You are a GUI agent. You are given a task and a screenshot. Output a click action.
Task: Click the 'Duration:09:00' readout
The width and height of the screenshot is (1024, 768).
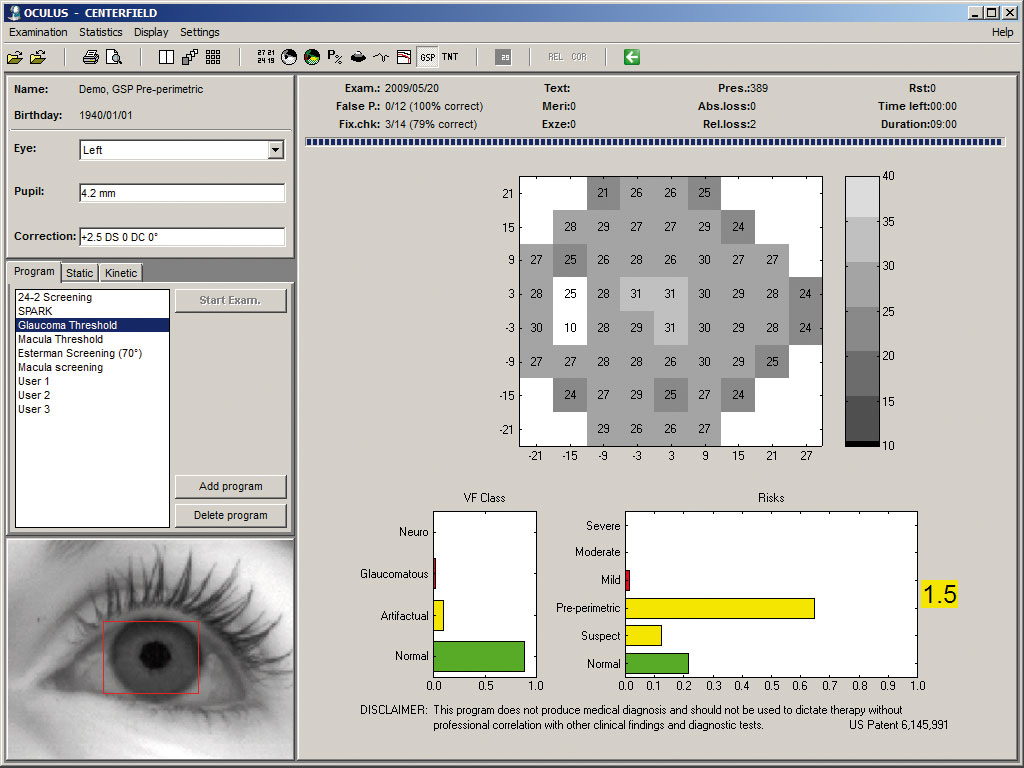click(x=918, y=124)
